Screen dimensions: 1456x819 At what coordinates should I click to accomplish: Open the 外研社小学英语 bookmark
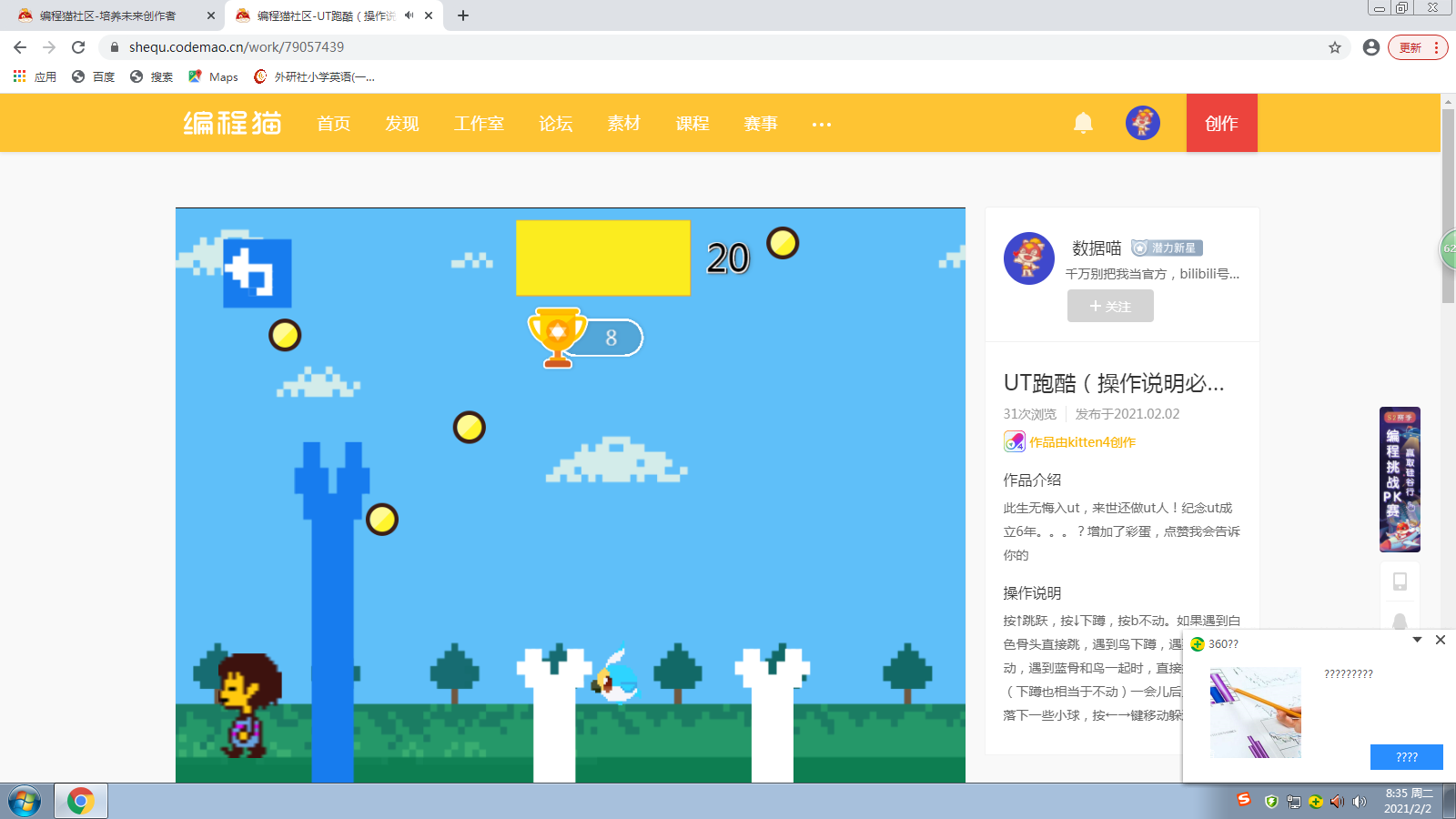tap(314, 77)
